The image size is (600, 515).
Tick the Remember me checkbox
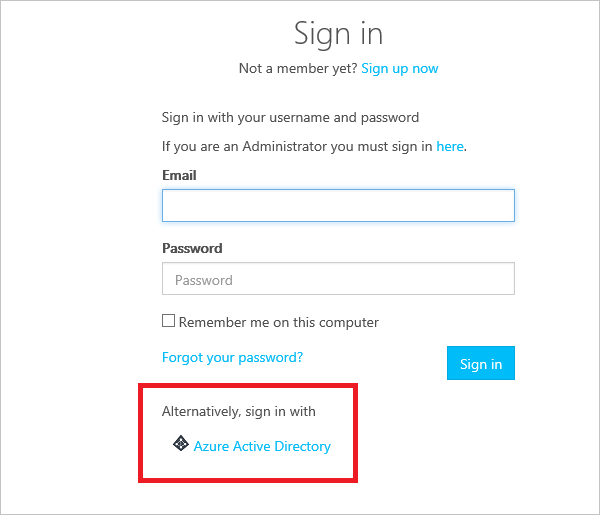tap(168, 321)
